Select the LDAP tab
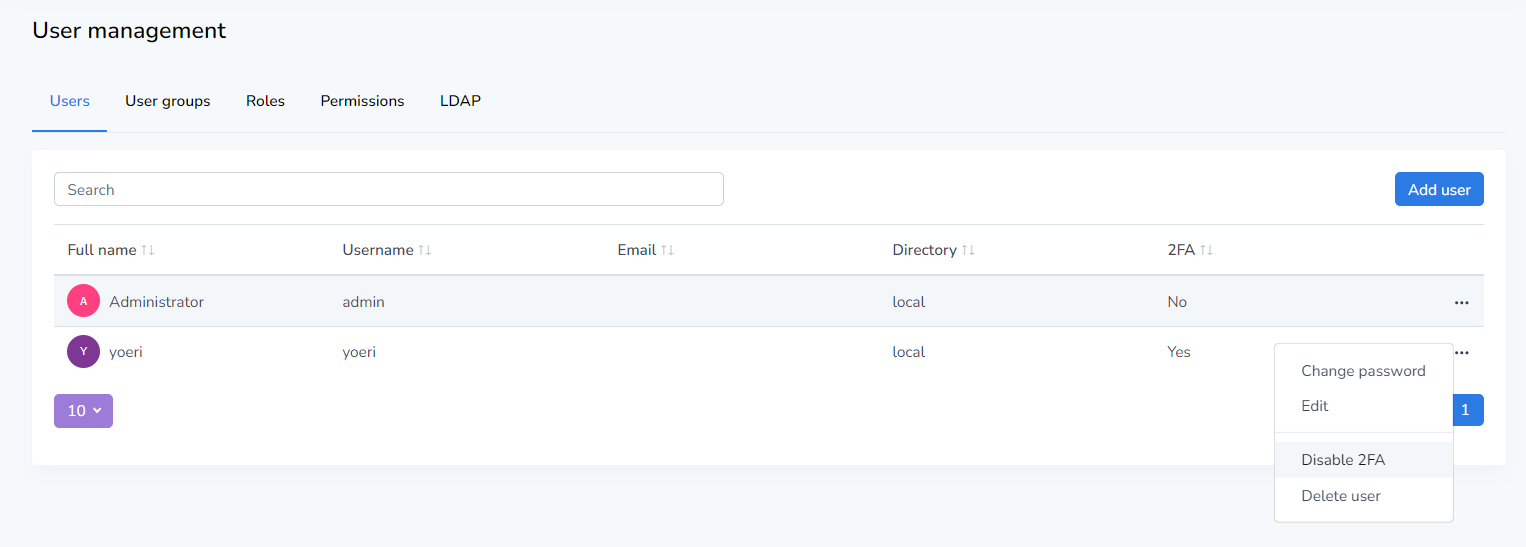Viewport: 1526px width, 547px height. [x=460, y=101]
